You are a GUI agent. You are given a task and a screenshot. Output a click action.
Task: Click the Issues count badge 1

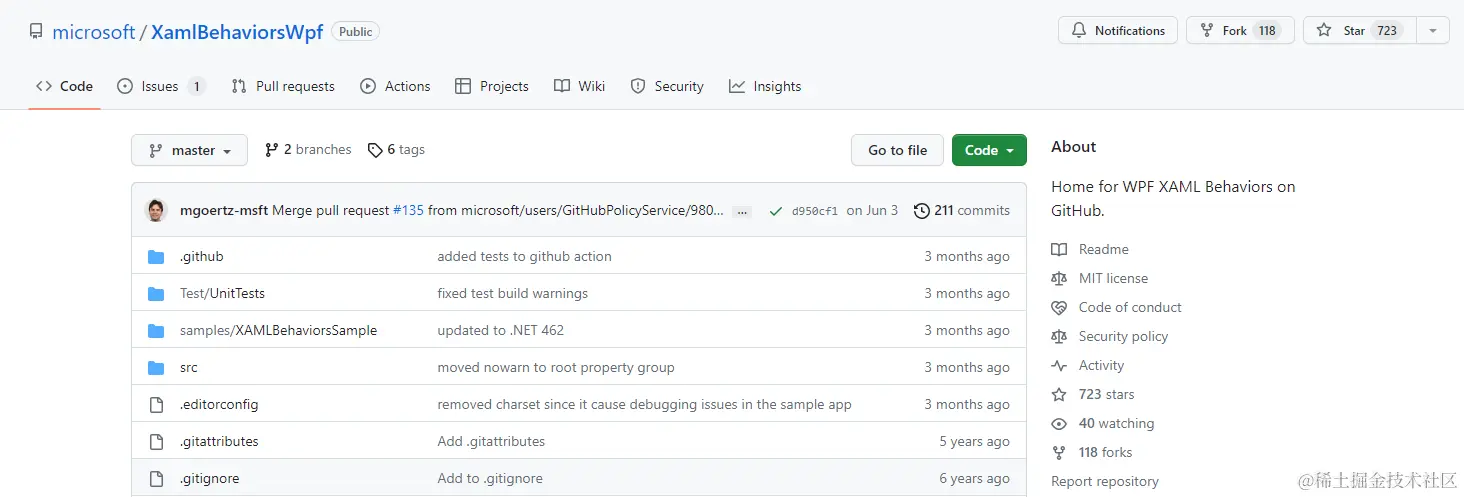click(x=196, y=86)
